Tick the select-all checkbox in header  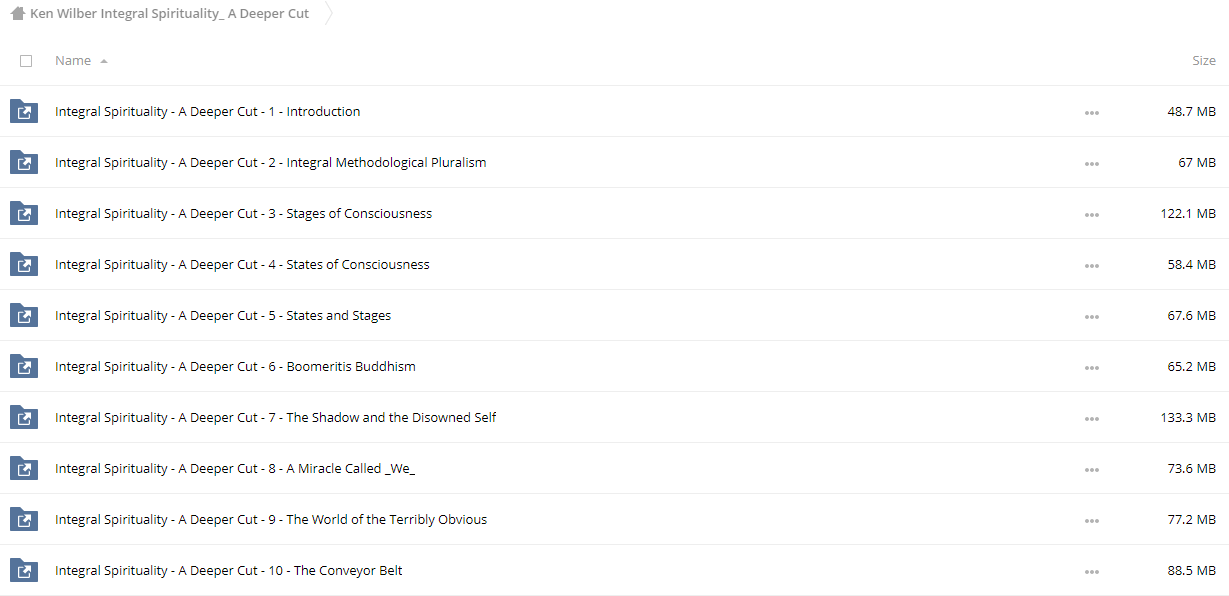[26, 61]
